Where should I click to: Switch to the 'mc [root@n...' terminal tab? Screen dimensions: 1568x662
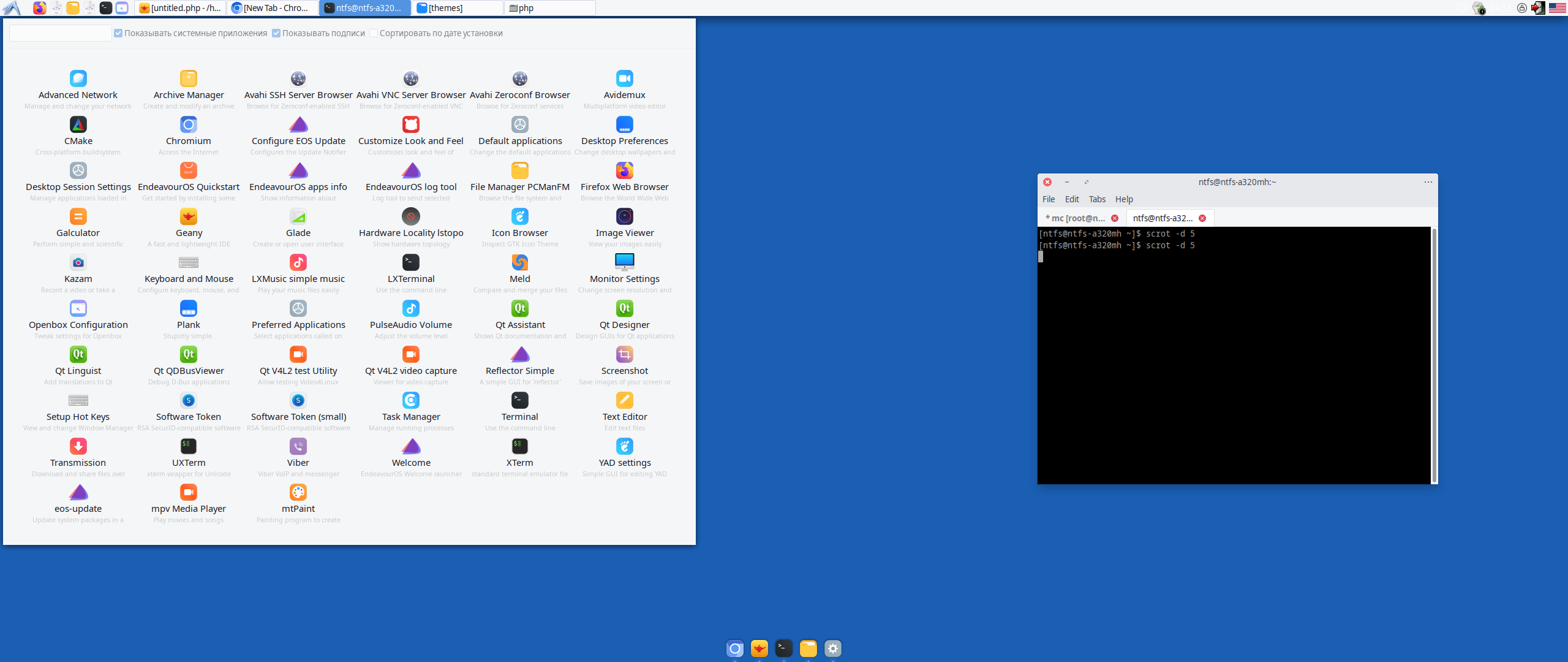point(1075,218)
